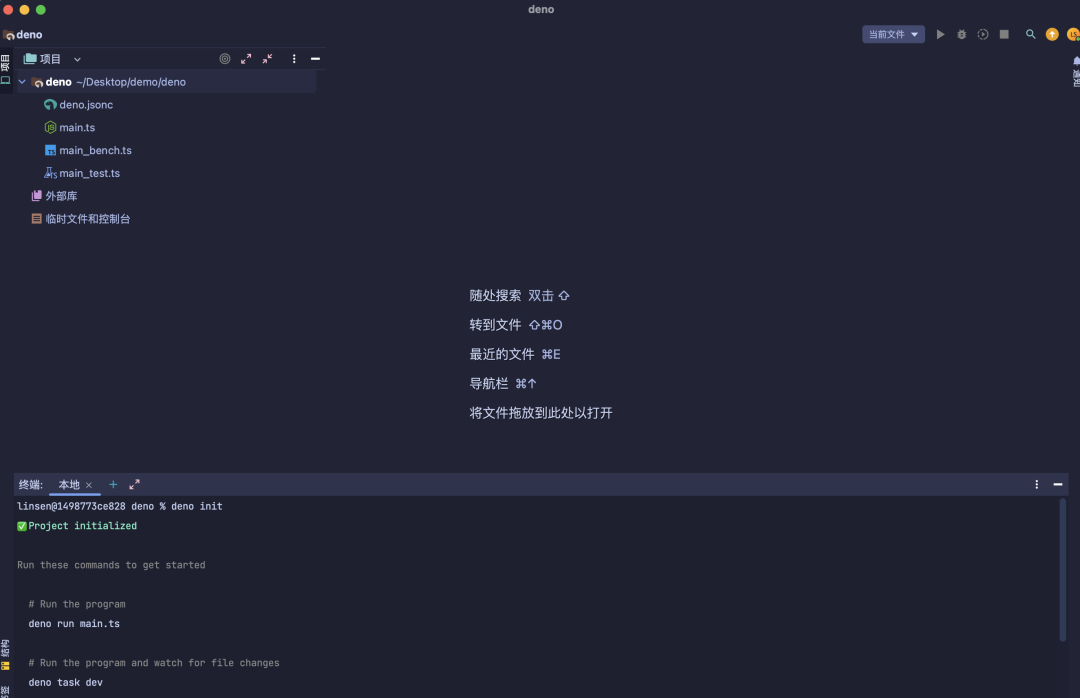The width and height of the screenshot is (1080, 698).
Task: Open project panel options three-dot menu
Action: click(x=294, y=59)
